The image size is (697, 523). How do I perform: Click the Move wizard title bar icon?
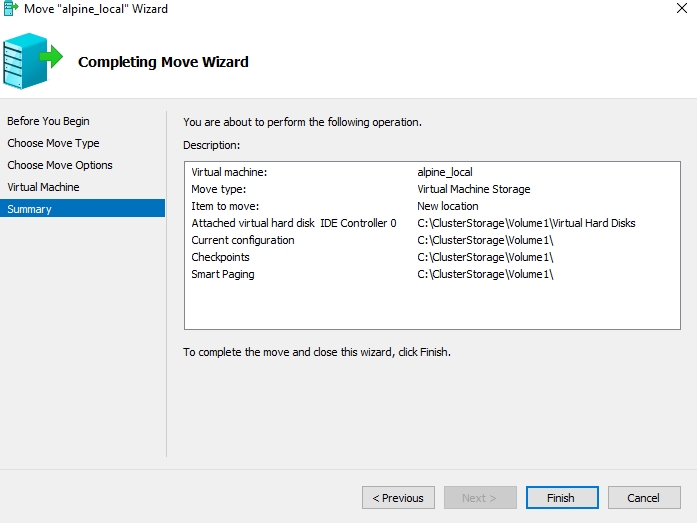[x=11, y=9]
